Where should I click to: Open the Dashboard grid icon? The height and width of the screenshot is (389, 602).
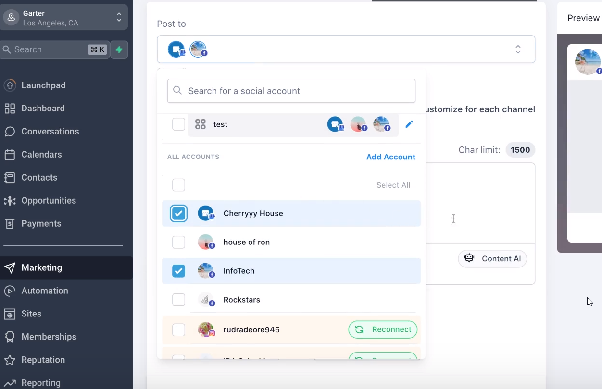10,108
